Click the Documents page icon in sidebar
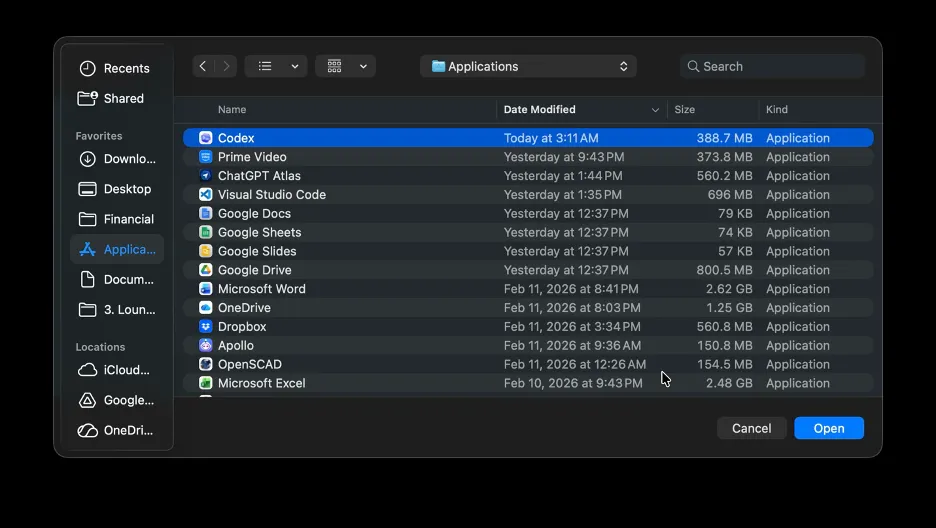This screenshot has height=528, width=936. [87, 279]
